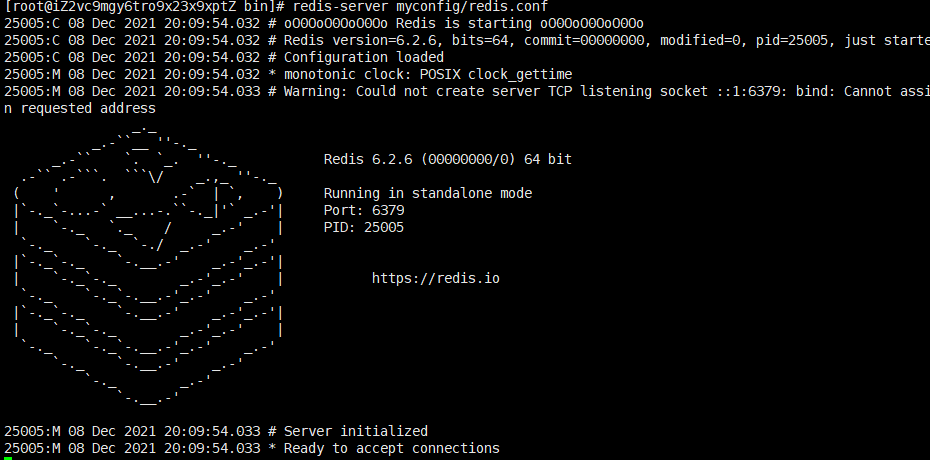Click the 'Warning: Could not create server TCP' line
Viewport: 930px width, 460px height.
click(x=466, y=91)
